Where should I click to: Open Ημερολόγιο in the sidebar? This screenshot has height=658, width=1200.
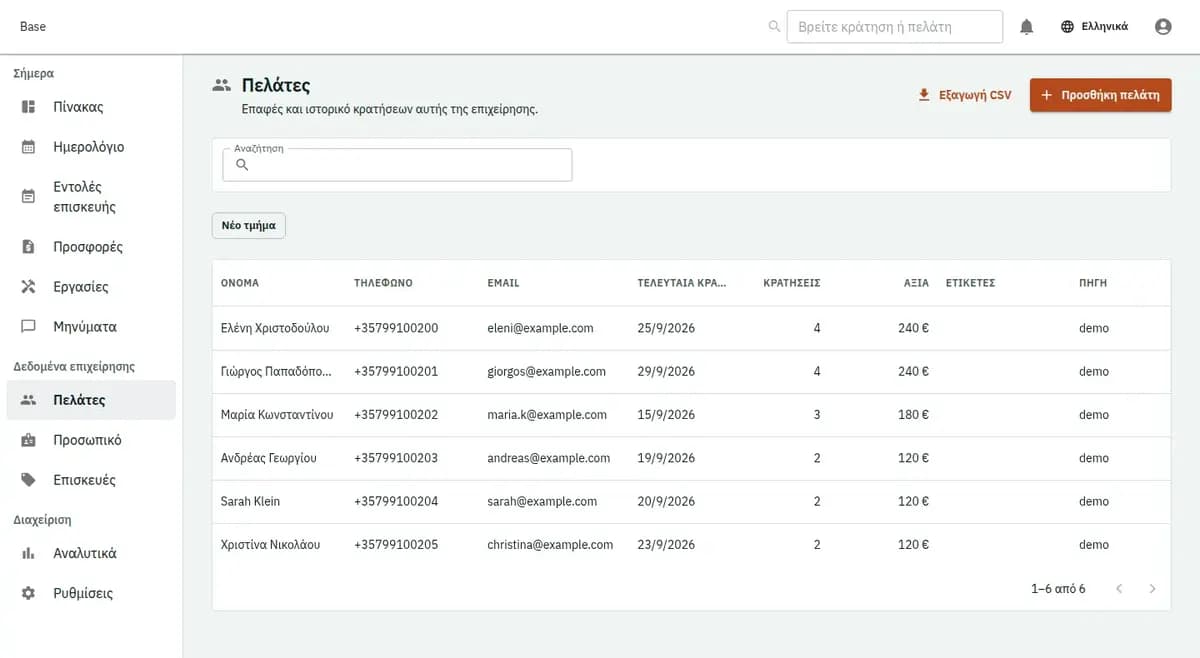tap(91, 147)
